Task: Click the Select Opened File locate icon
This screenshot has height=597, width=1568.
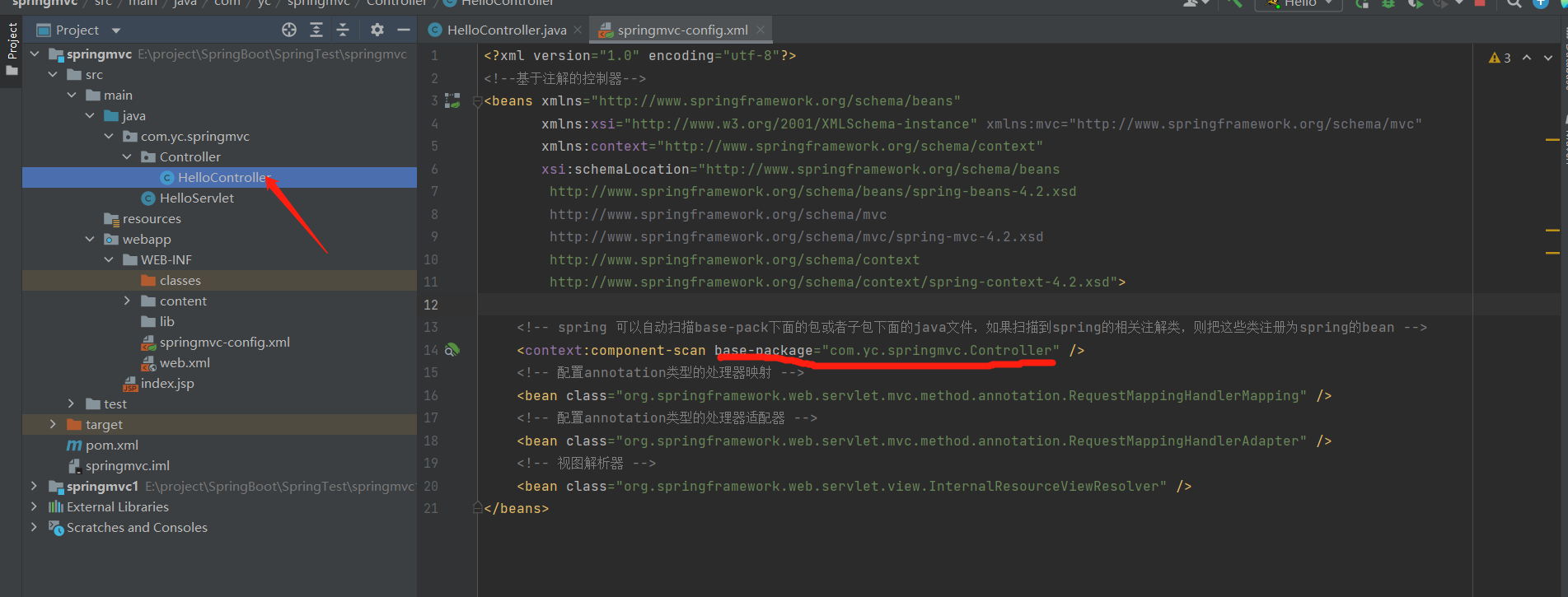Action: pos(289,30)
